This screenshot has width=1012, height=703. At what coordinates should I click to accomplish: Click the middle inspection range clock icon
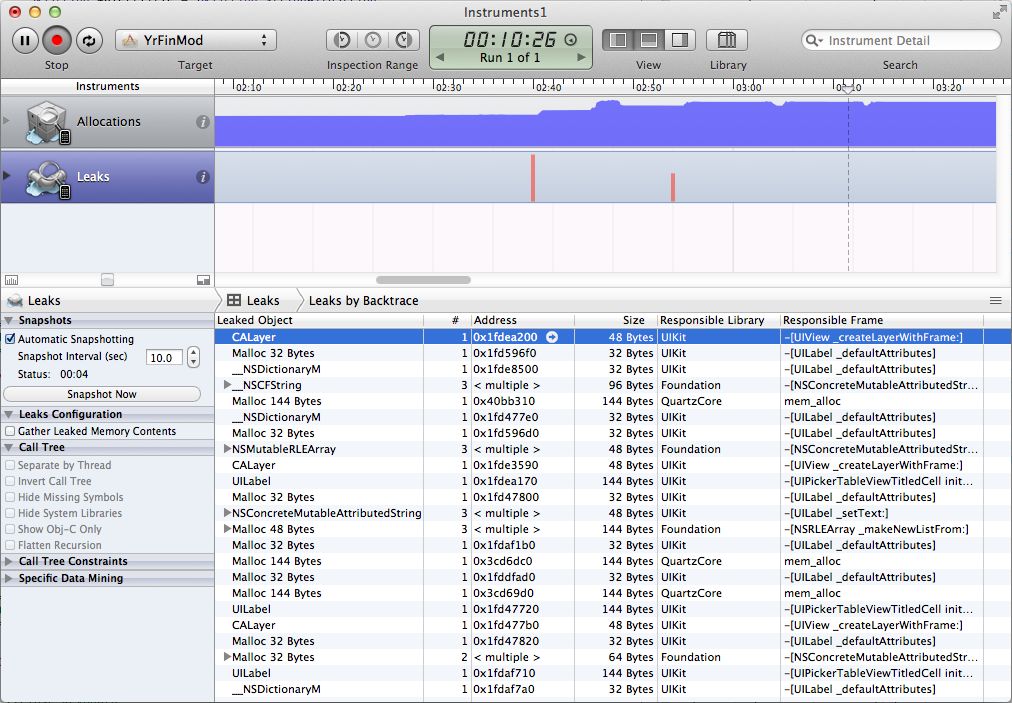373,40
